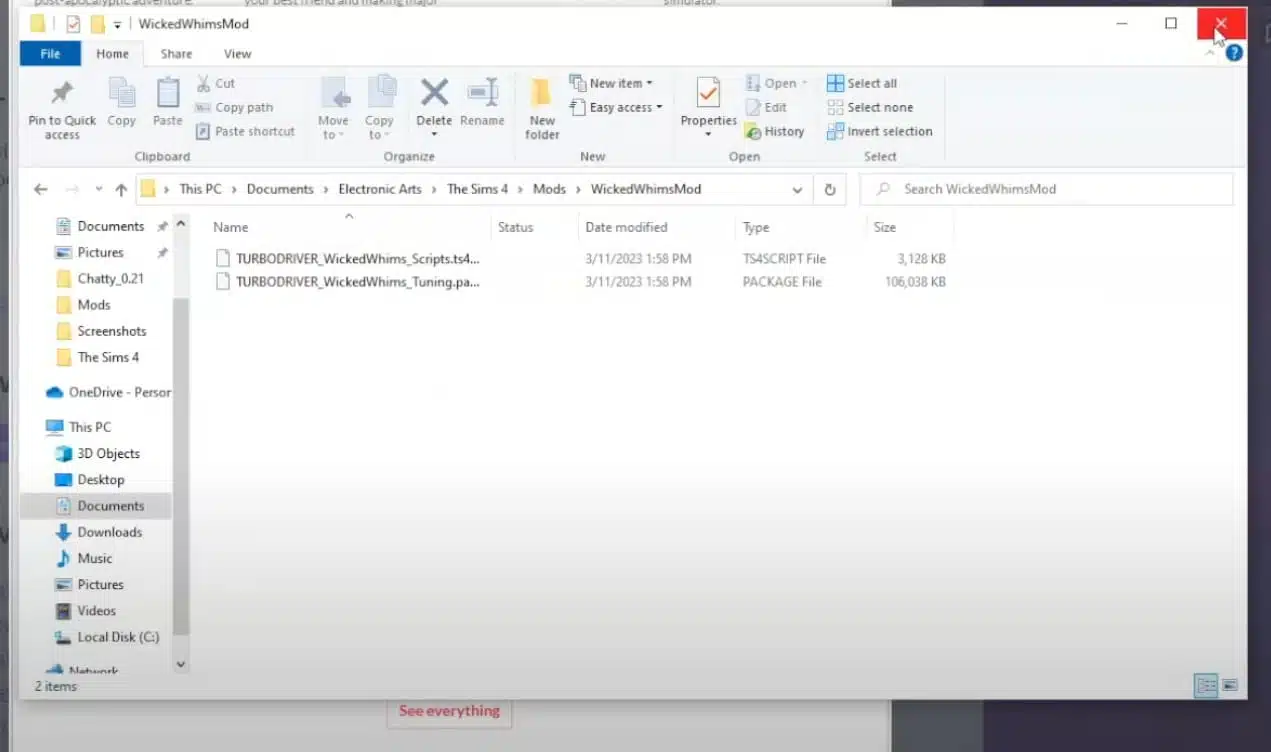The height and width of the screenshot is (752, 1271).
Task: Click the Copy ribbon icon
Action: pyautogui.click(x=121, y=93)
